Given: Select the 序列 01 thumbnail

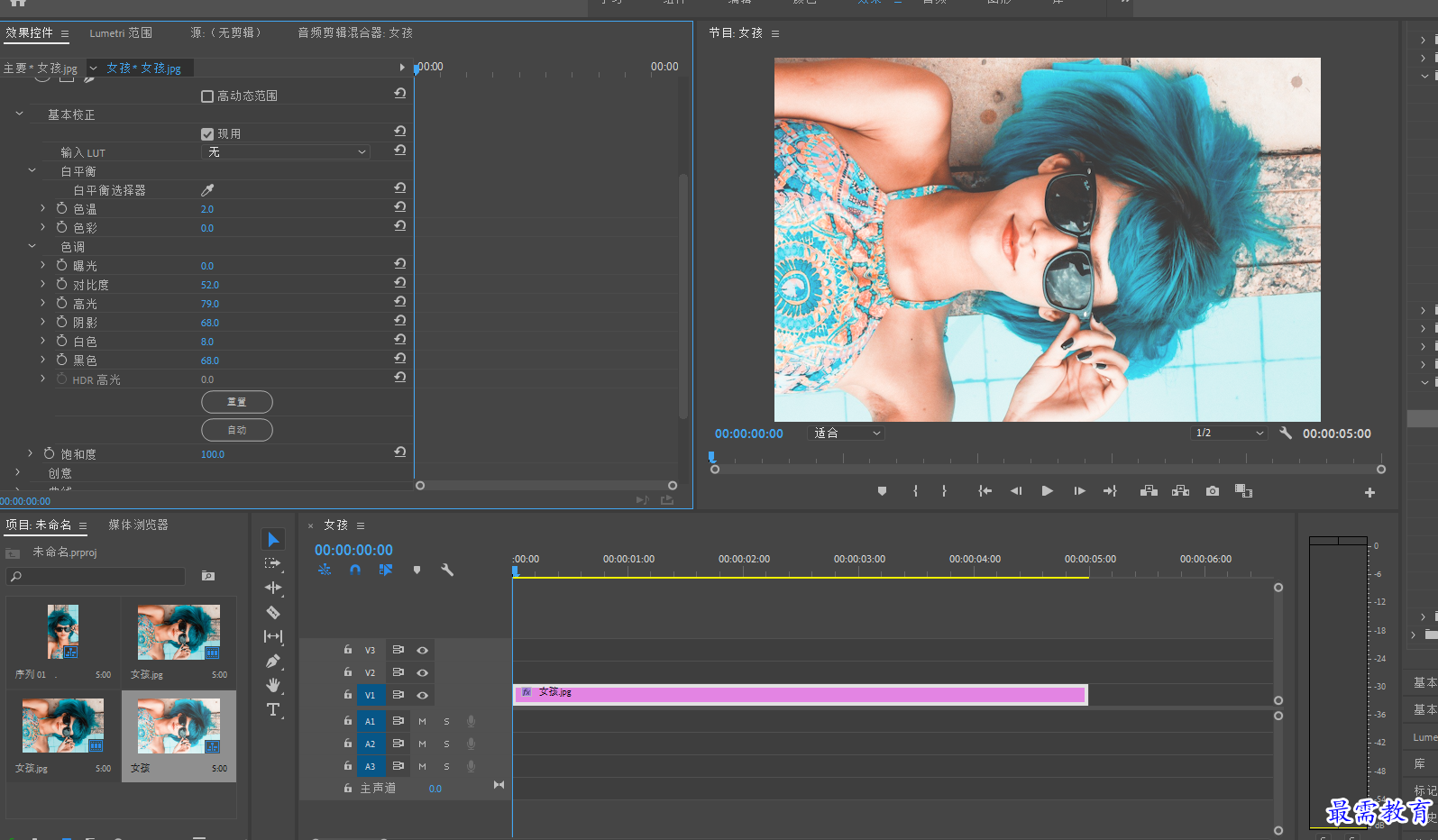Looking at the screenshot, I should 63,632.
